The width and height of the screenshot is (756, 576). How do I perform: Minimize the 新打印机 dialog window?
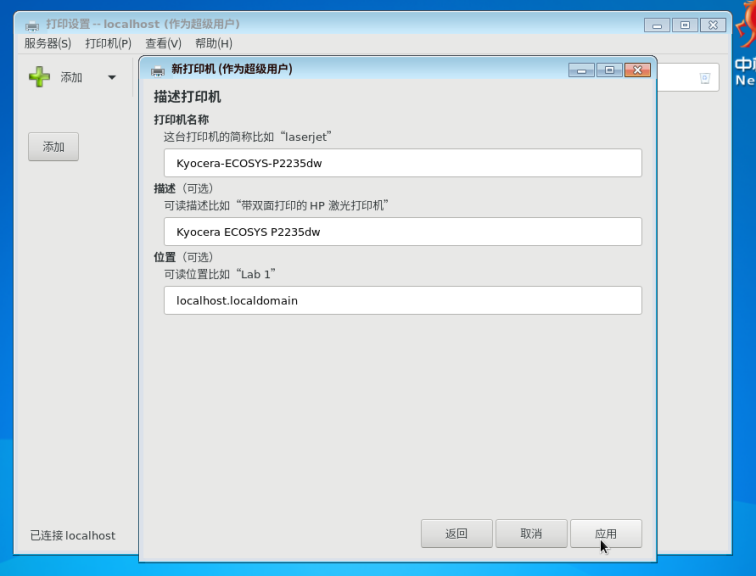point(582,70)
